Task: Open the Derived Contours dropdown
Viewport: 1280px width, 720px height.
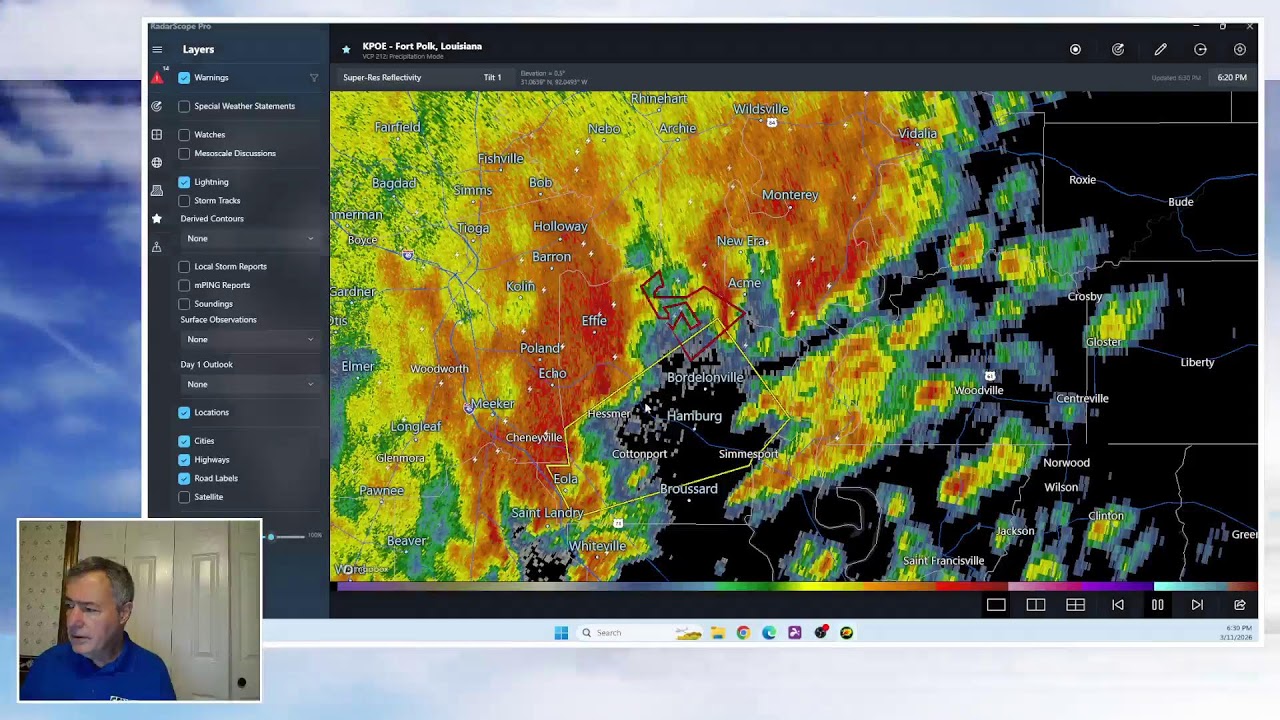Action: [250, 238]
